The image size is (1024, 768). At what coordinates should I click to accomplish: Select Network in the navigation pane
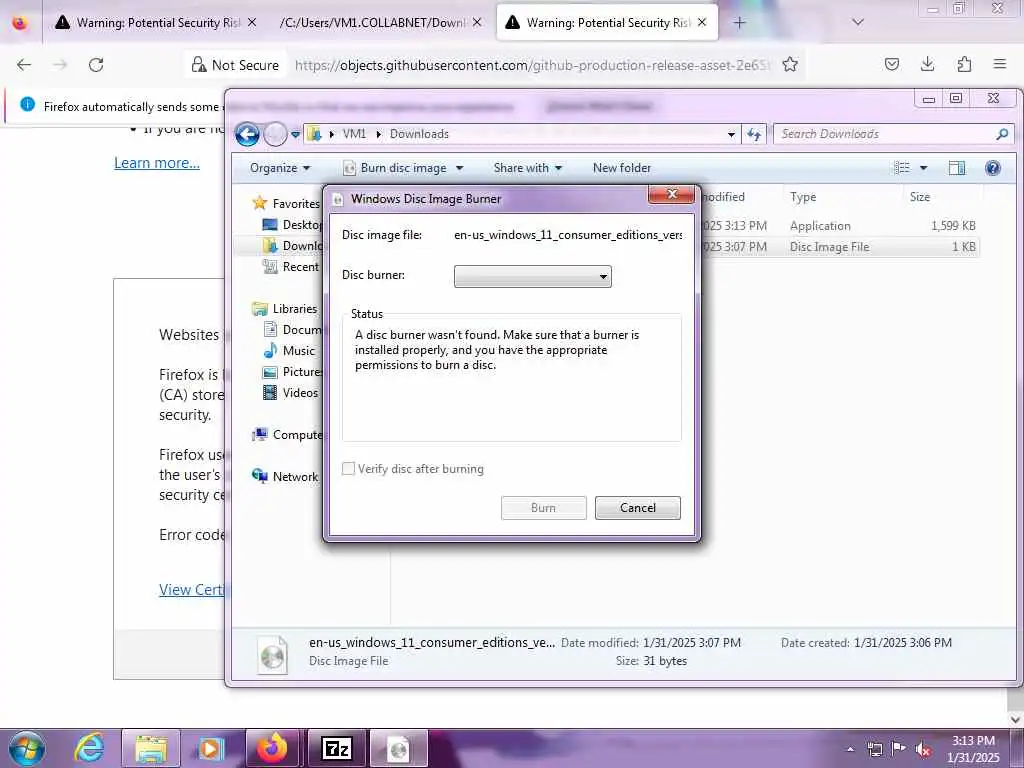285,477
